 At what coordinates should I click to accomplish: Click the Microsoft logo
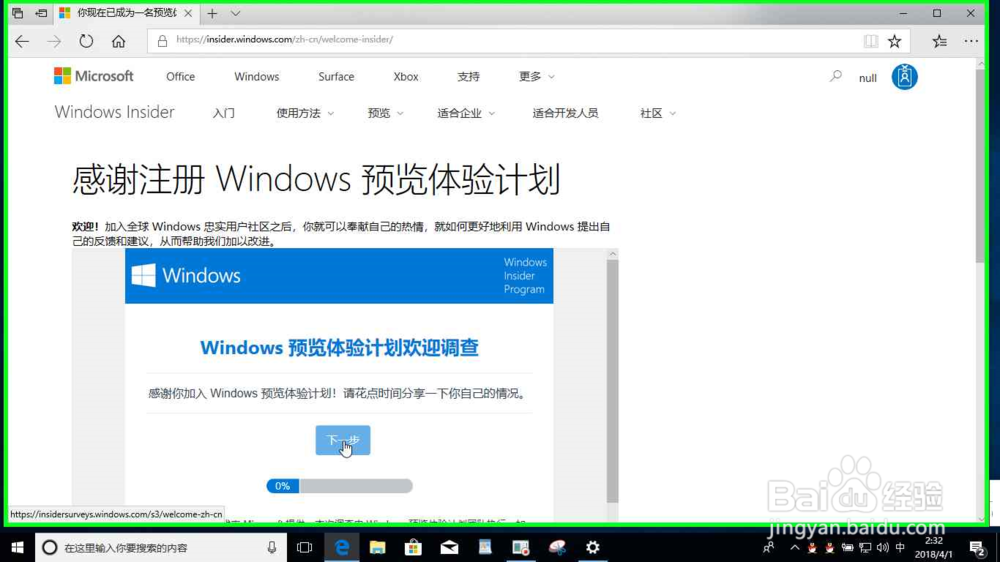pyautogui.click(x=94, y=76)
